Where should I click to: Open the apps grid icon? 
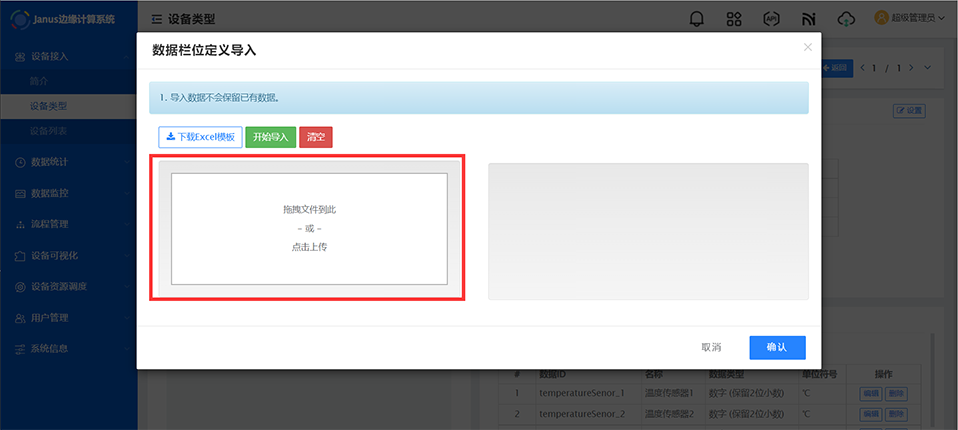[x=734, y=19]
